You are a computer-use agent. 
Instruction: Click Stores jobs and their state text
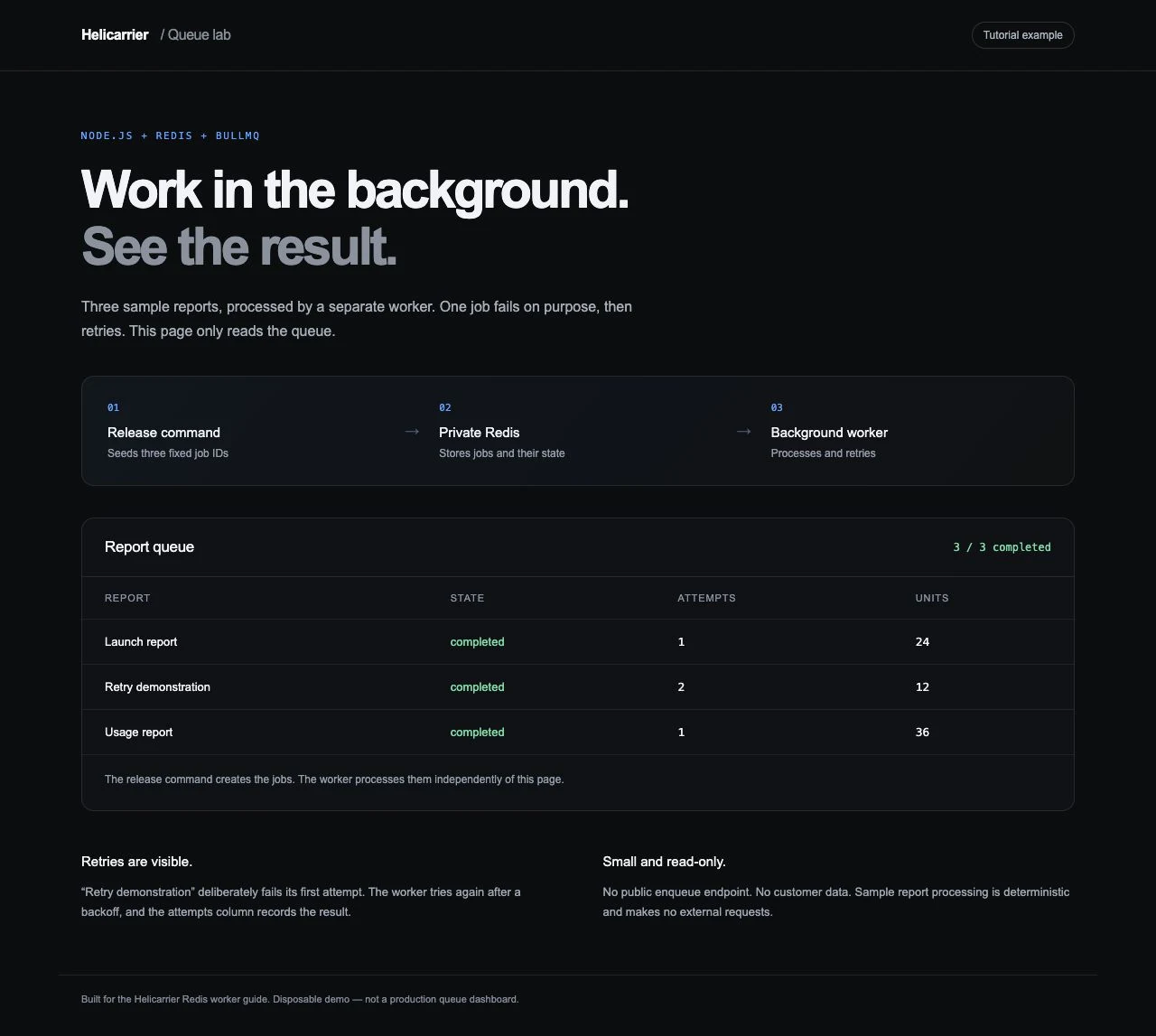point(502,453)
